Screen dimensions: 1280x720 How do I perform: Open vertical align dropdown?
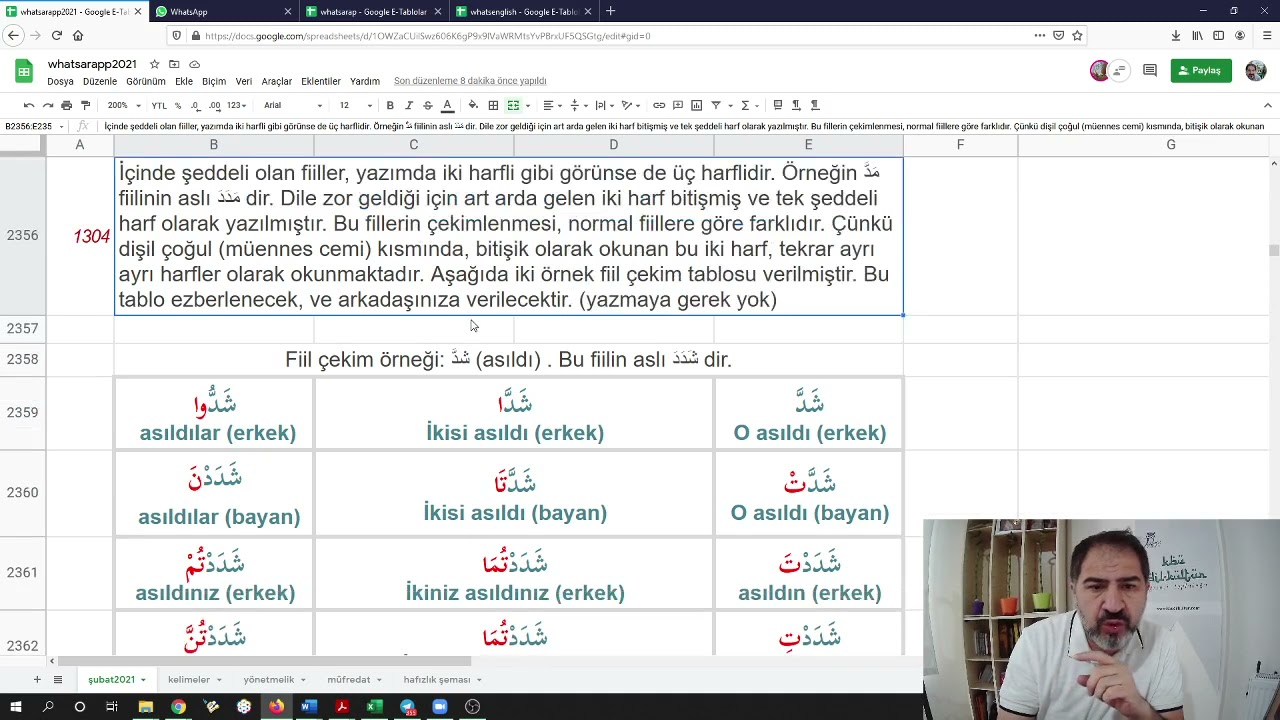tap(577, 105)
